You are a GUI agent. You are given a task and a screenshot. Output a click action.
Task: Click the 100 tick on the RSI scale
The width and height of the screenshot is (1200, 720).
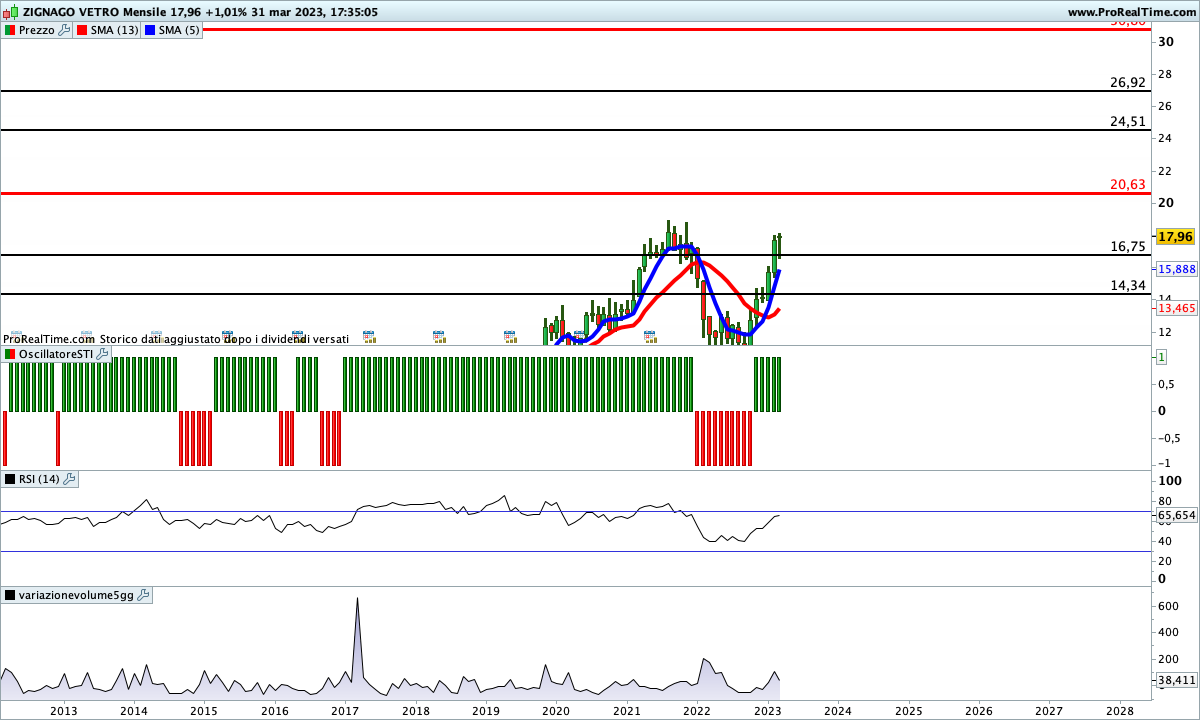[x=1169, y=482]
